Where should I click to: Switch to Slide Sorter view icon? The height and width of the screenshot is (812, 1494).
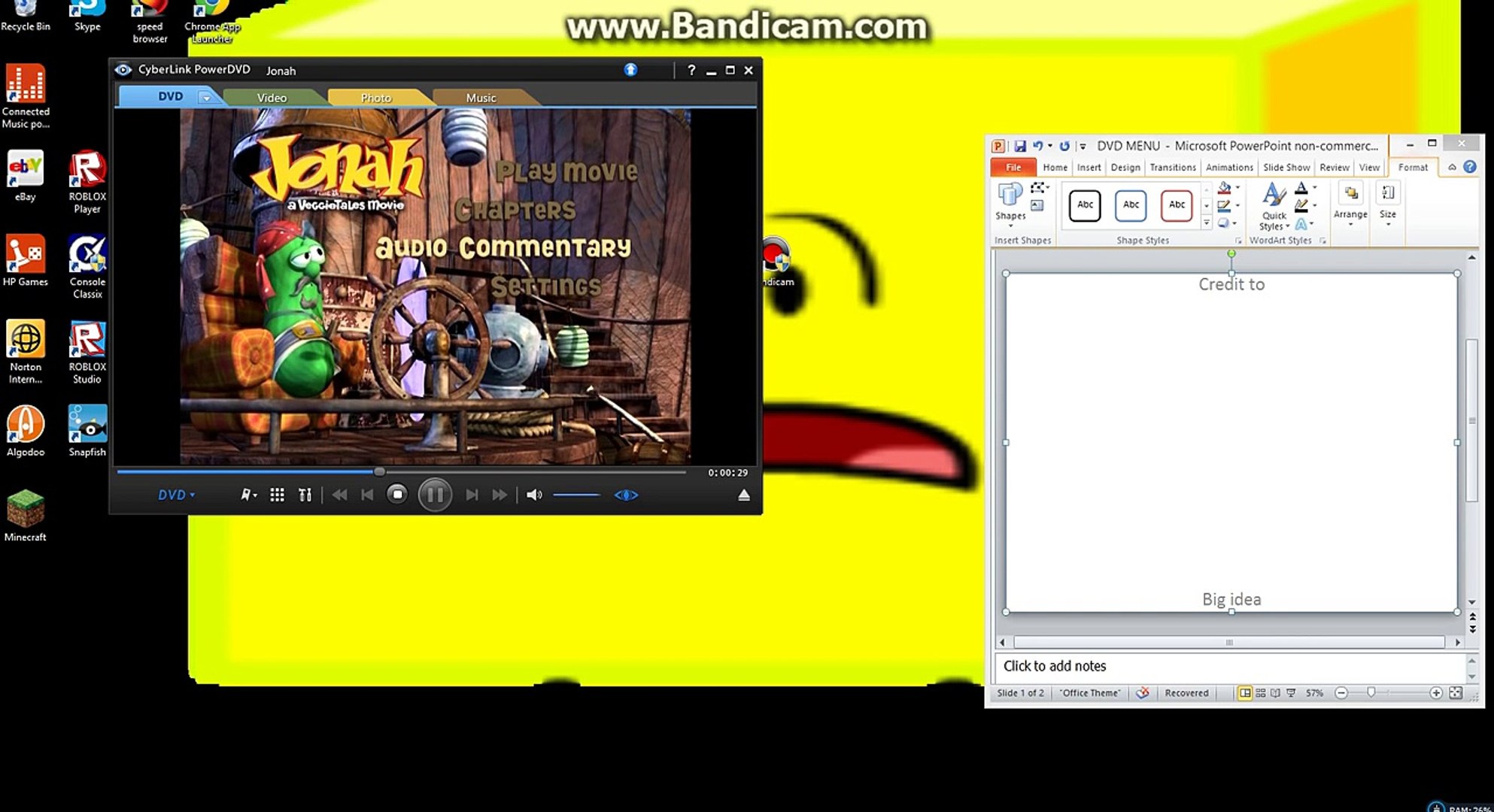1261,693
